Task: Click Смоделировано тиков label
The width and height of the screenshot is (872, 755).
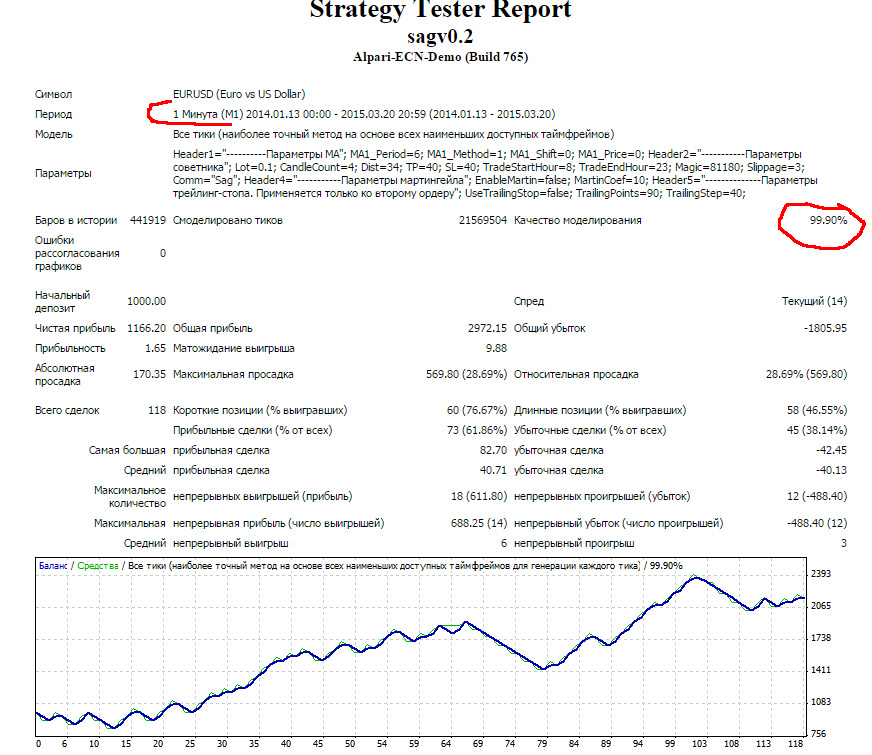Action: (227, 220)
